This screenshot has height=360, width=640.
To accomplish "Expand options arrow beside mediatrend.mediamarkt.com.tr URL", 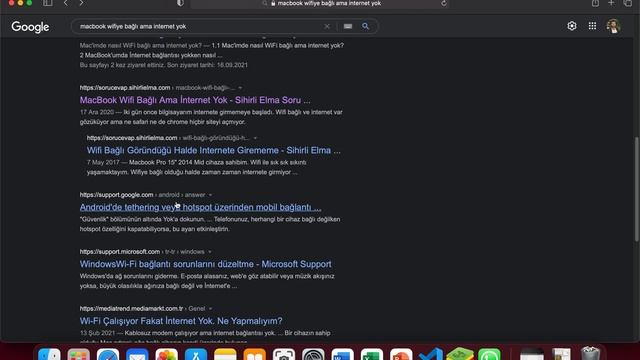I will [210, 309].
